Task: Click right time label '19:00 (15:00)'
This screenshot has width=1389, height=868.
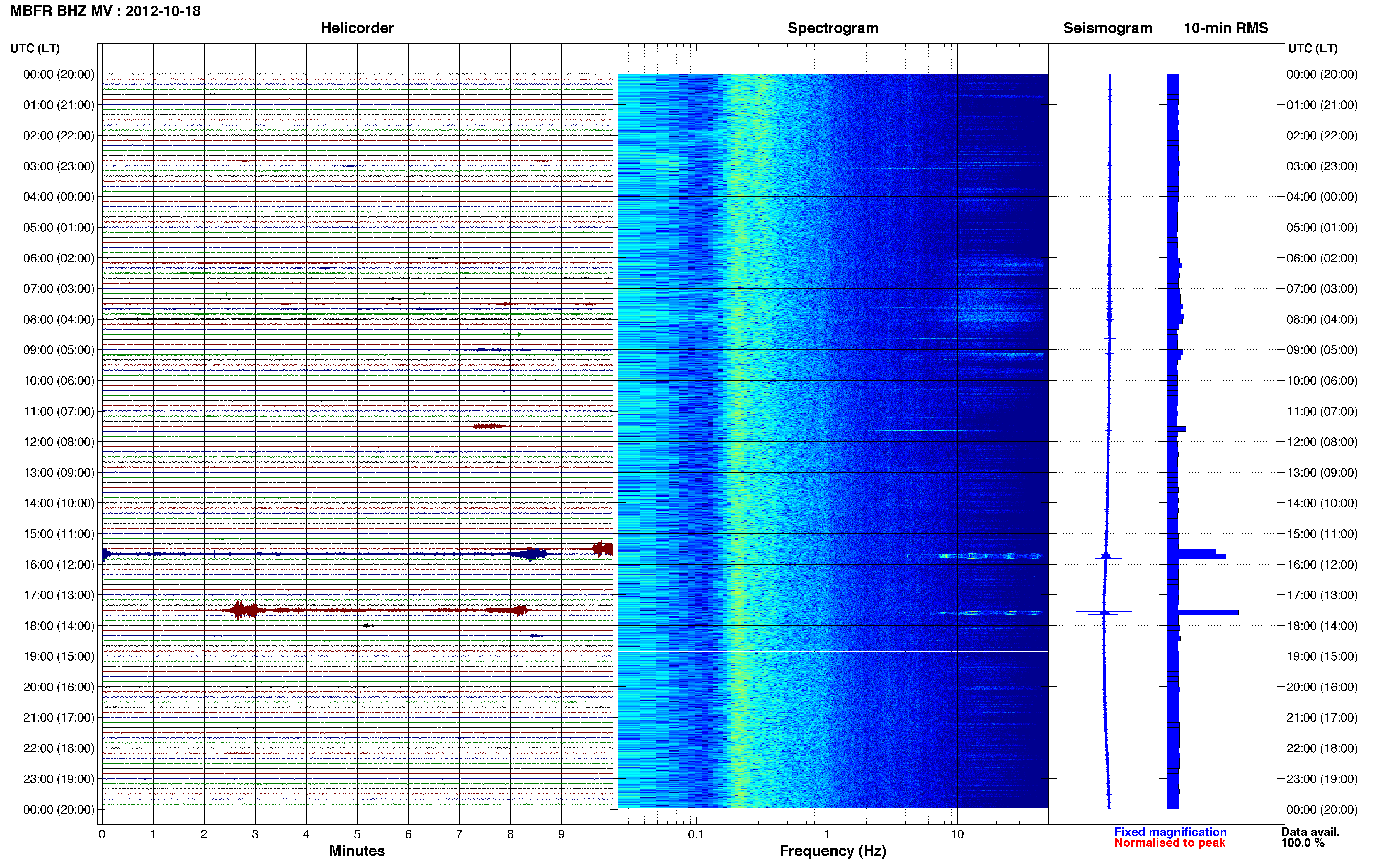Action: (x=1322, y=656)
